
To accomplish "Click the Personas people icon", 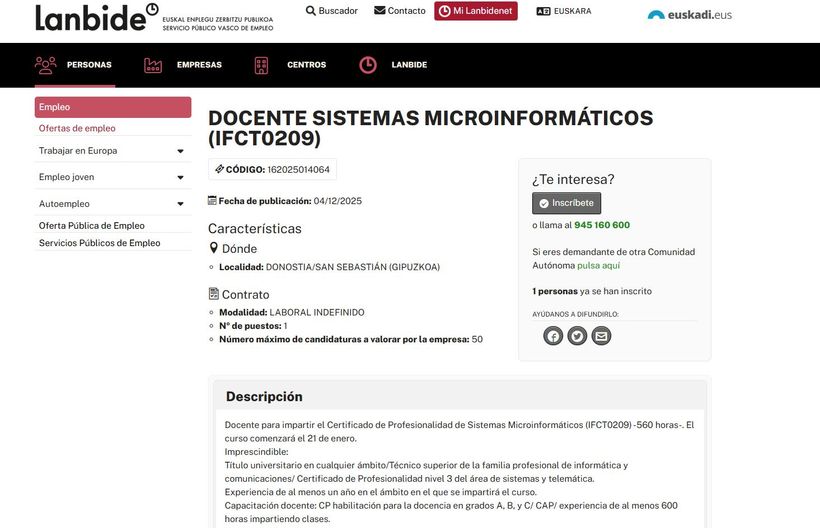I will pyautogui.click(x=46, y=65).
